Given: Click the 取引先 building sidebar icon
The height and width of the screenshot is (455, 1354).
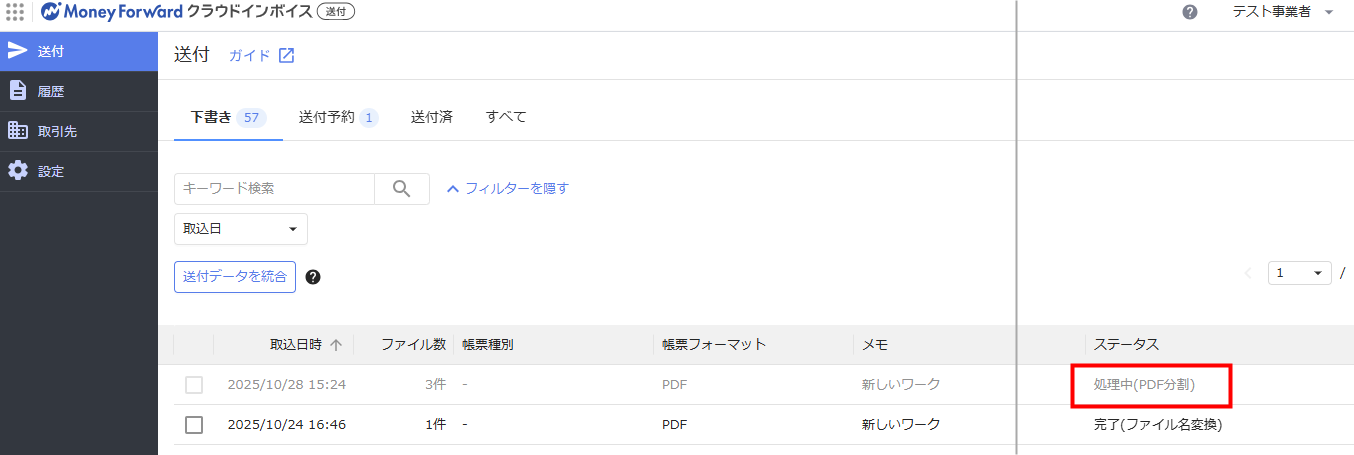Looking at the screenshot, I should (x=18, y=131).
